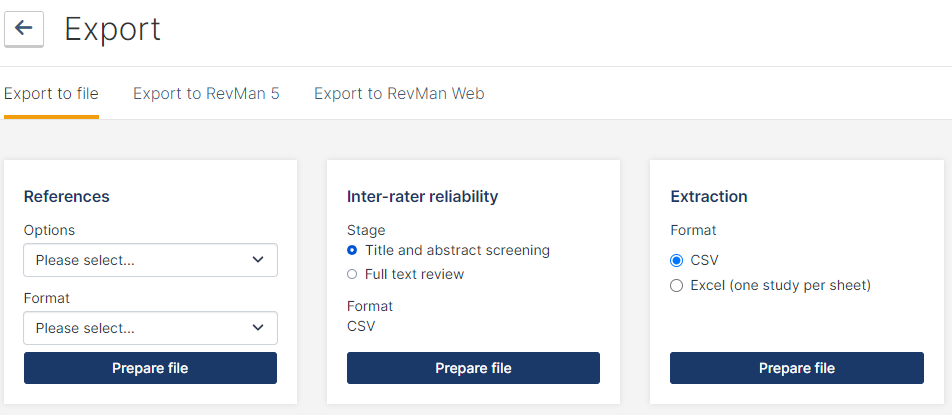
Task: Expand the Format dropdown chevron under References
Action: pyautogui.click(x=258, y=328)
